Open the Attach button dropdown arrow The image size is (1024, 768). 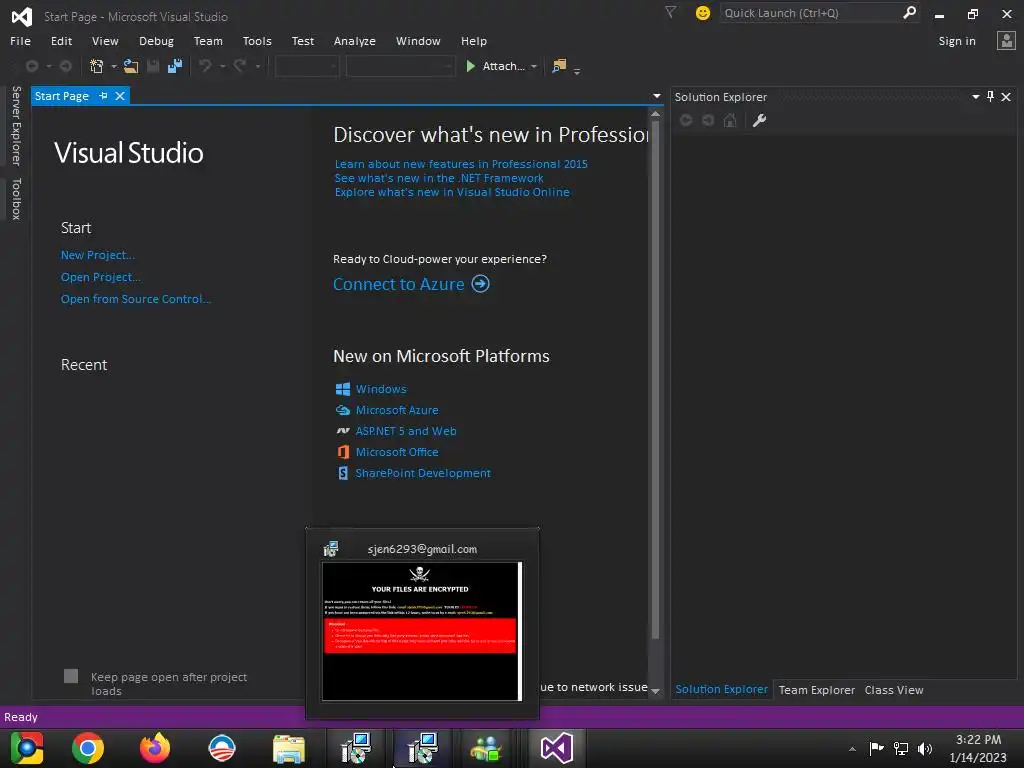534,67
